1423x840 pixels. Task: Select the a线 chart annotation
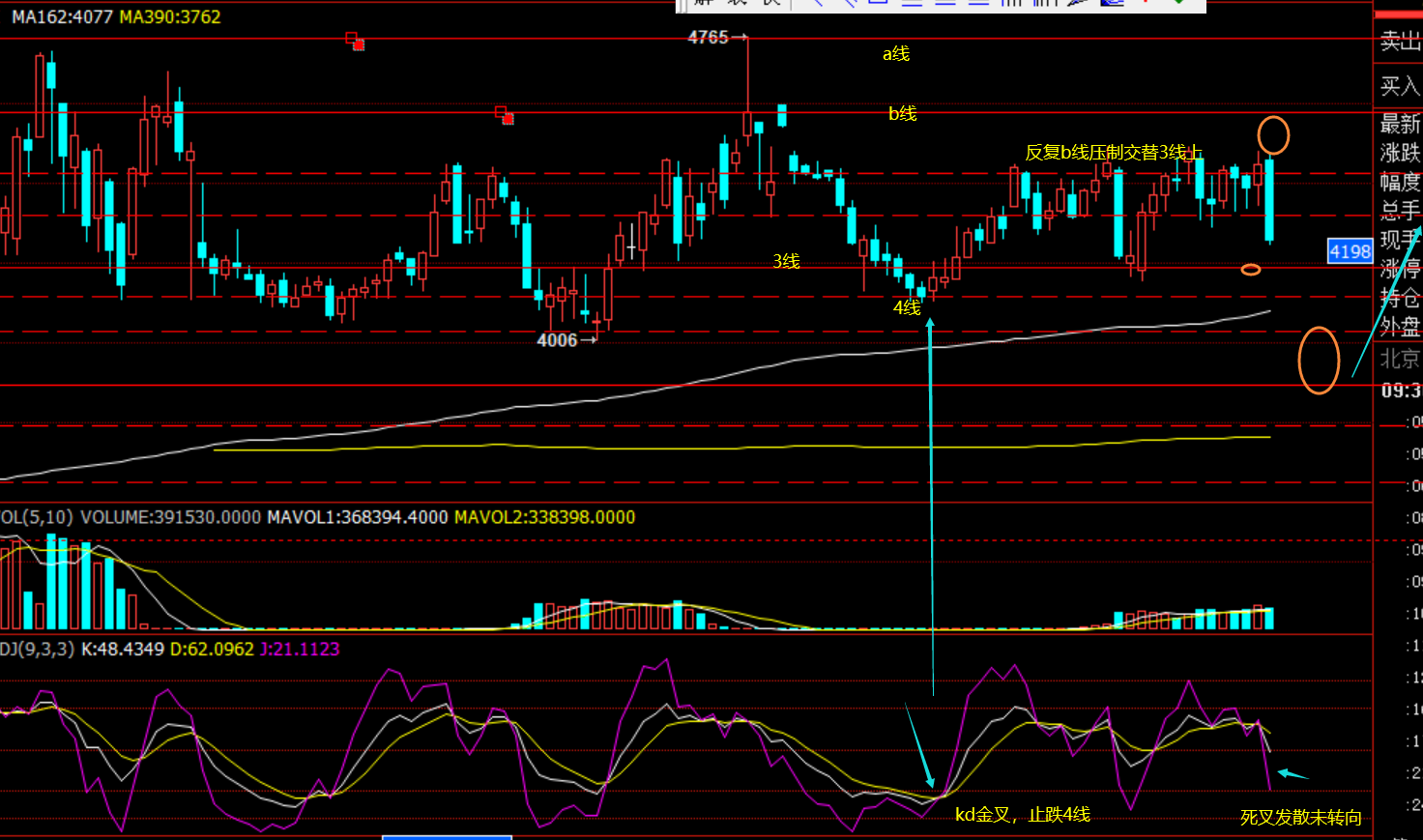896,54
